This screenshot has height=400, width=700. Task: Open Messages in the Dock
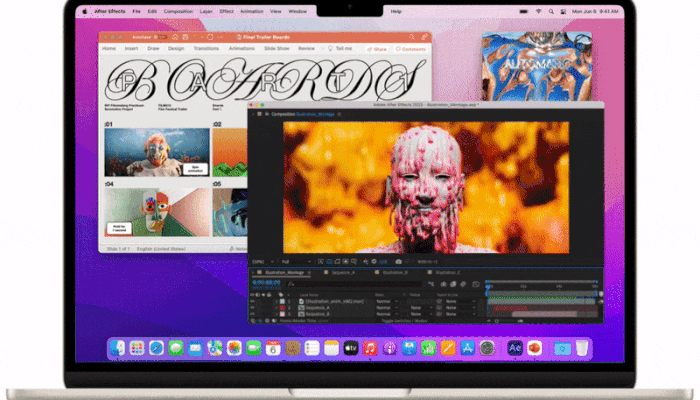click(x=176, y=348)
